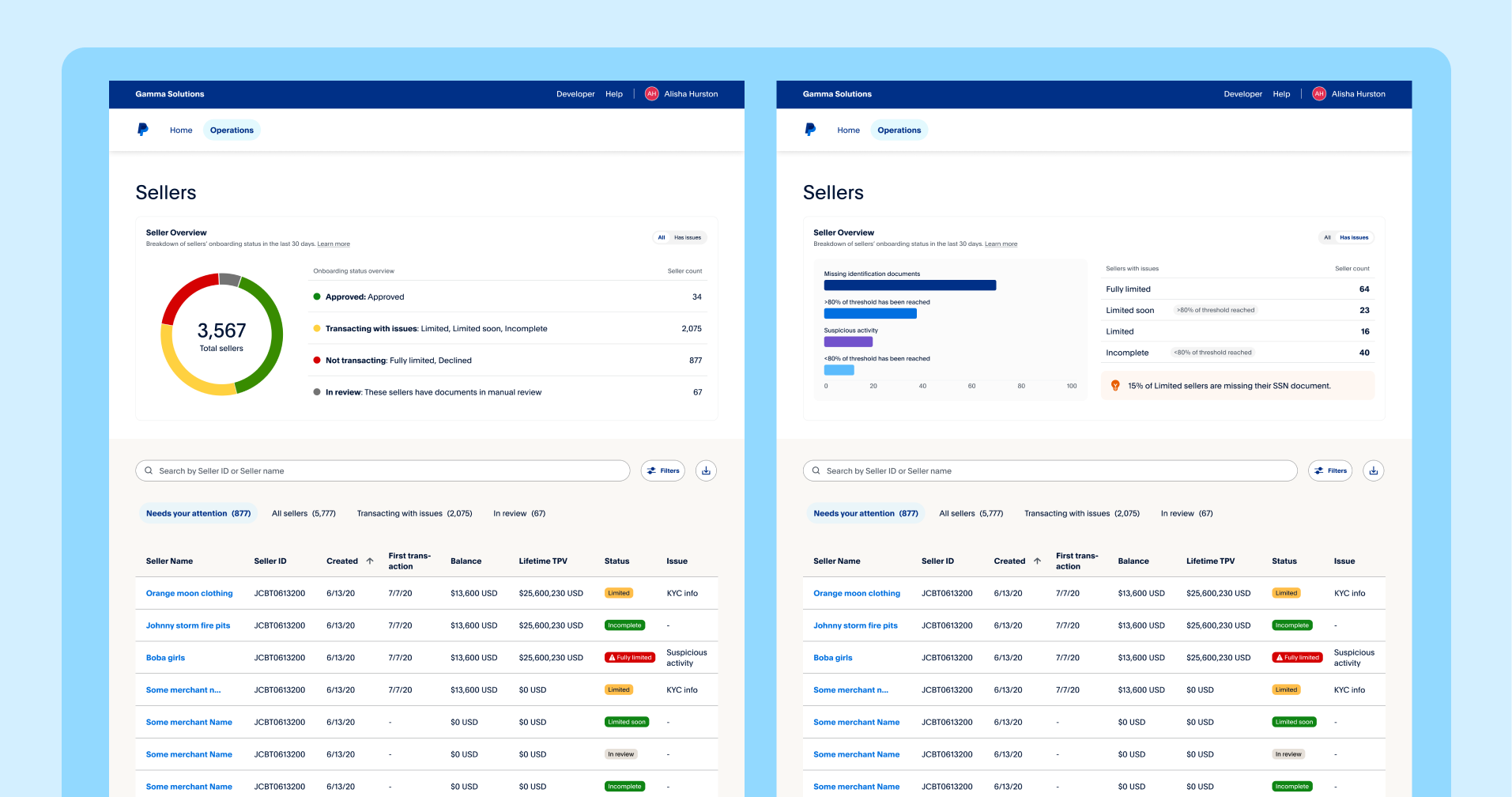This screenshot has width=1512, height=797.
Task: Click Balance column header in left window
Action: click(x=466, y=561)
